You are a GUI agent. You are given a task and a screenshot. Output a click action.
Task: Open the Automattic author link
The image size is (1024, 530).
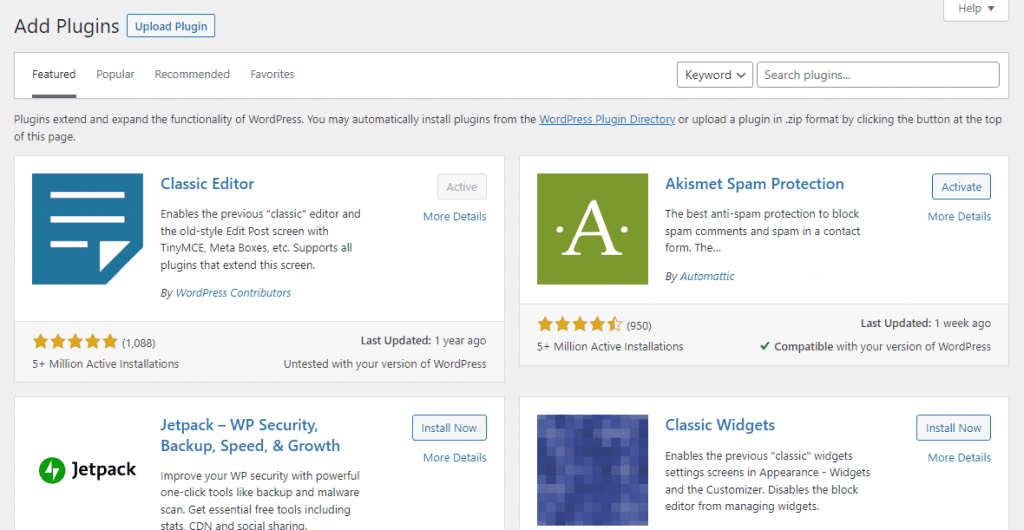707,276
